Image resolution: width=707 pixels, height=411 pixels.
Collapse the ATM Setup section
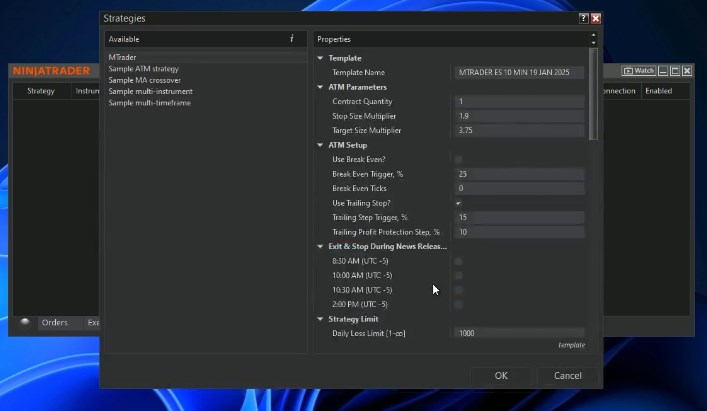[321, 145]
